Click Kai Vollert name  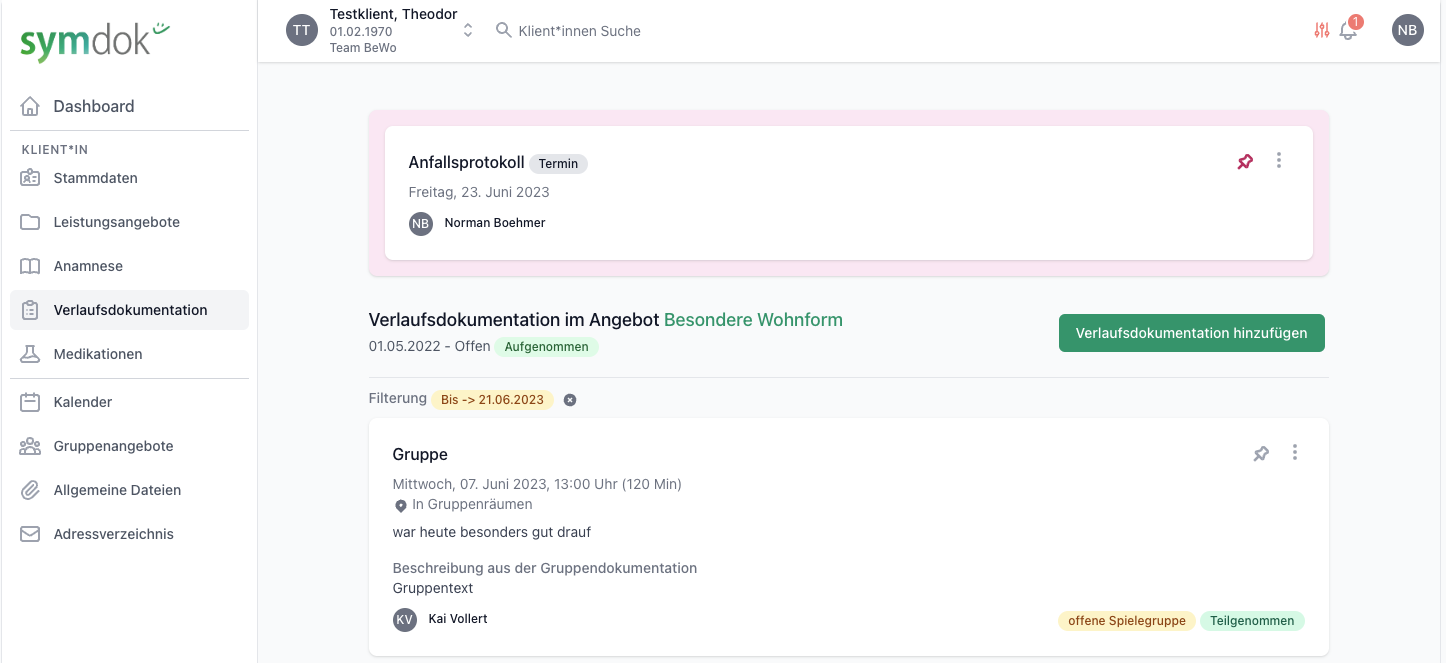(x=458, y=619)
